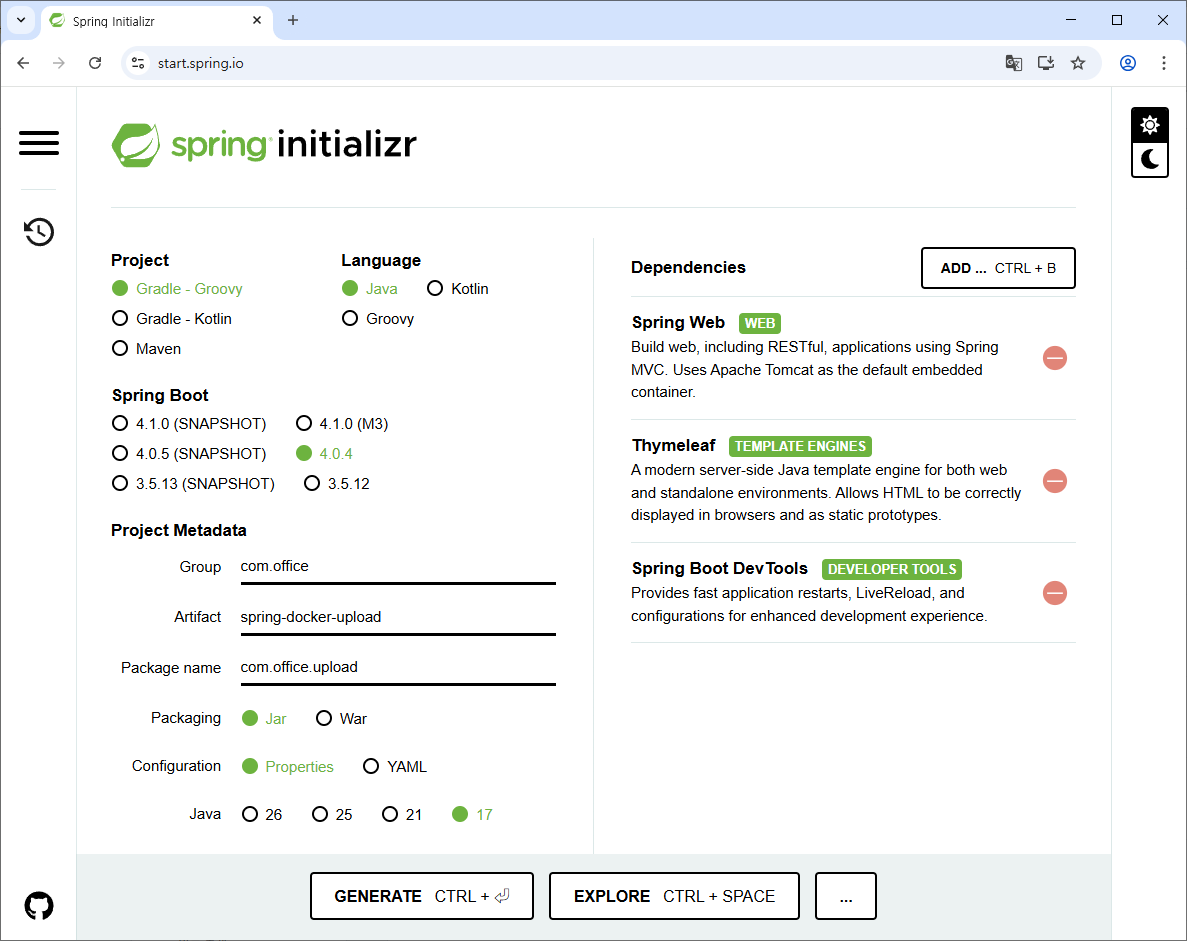Image resolution: width=1187 pixels, height=941 pixels.
Task: Select Maven project type
Action: click(146, 349)
